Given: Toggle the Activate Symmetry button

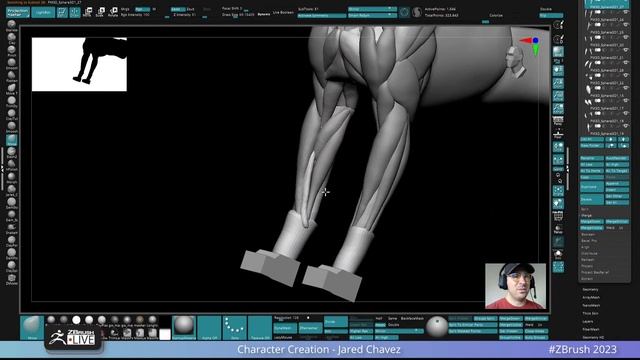Looking at the screenshot, I should (322, 16).
